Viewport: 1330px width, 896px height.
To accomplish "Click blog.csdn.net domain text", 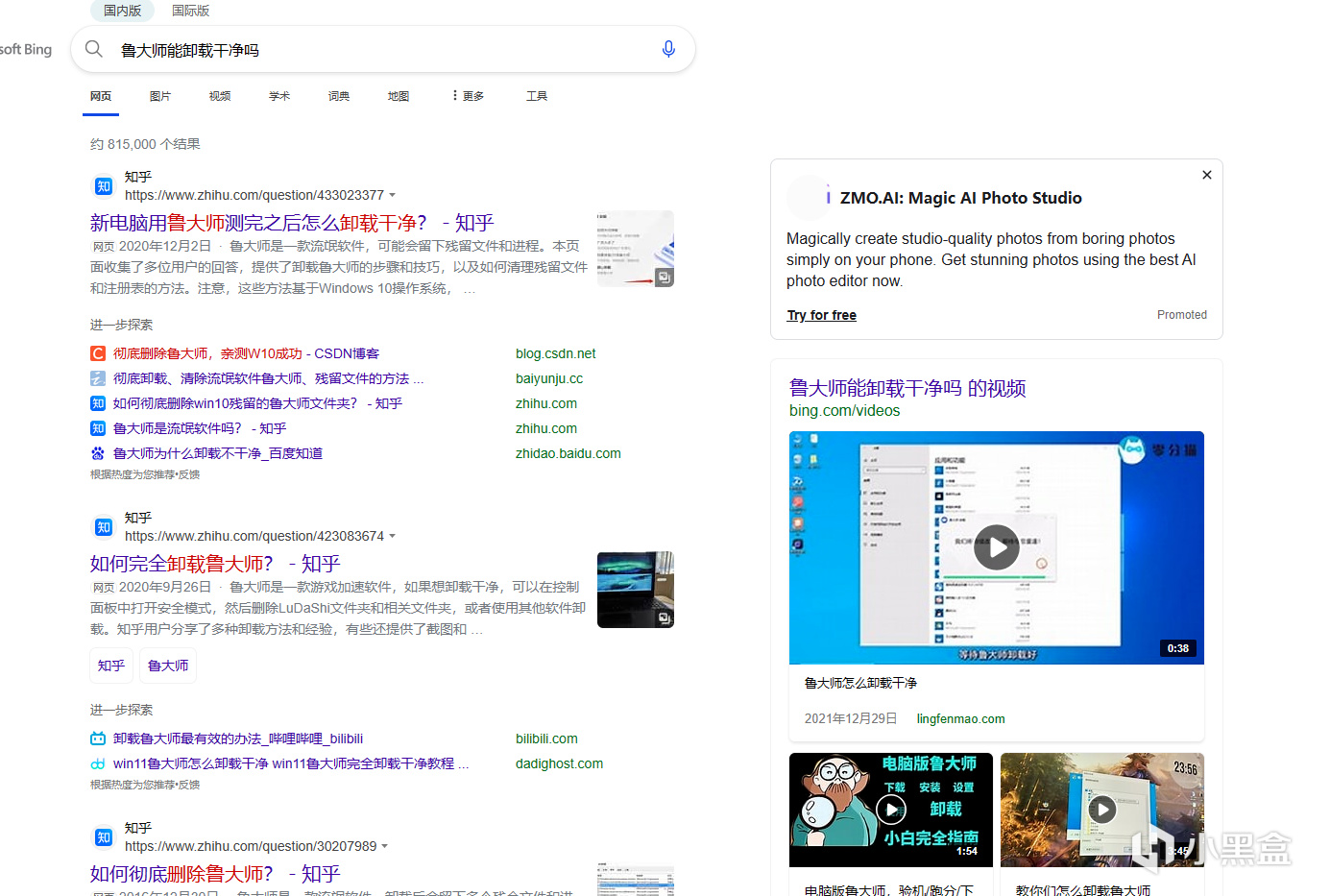I will click(556, 353).
